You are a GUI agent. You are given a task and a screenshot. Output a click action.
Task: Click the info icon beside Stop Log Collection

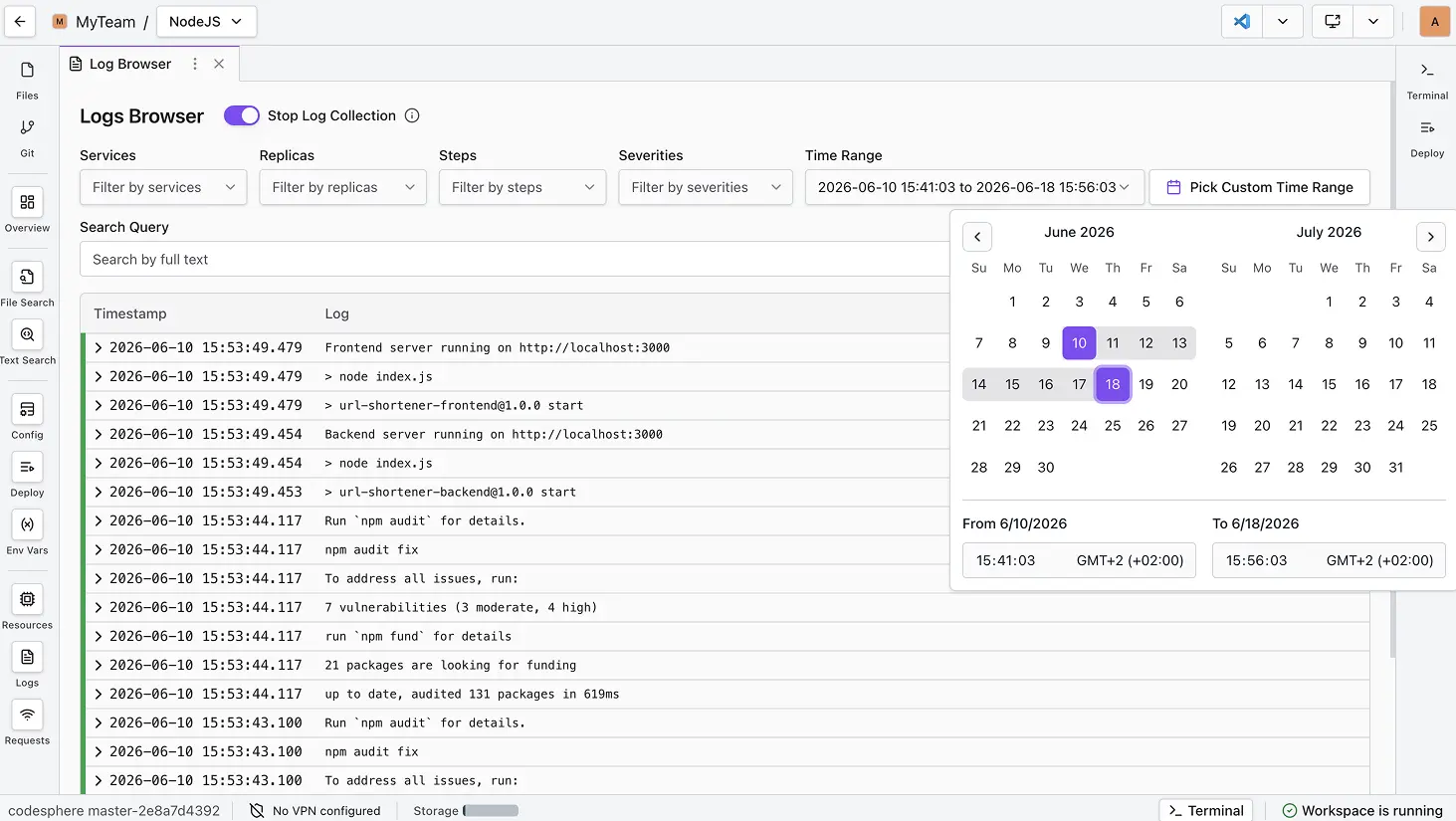click(412, 115)
